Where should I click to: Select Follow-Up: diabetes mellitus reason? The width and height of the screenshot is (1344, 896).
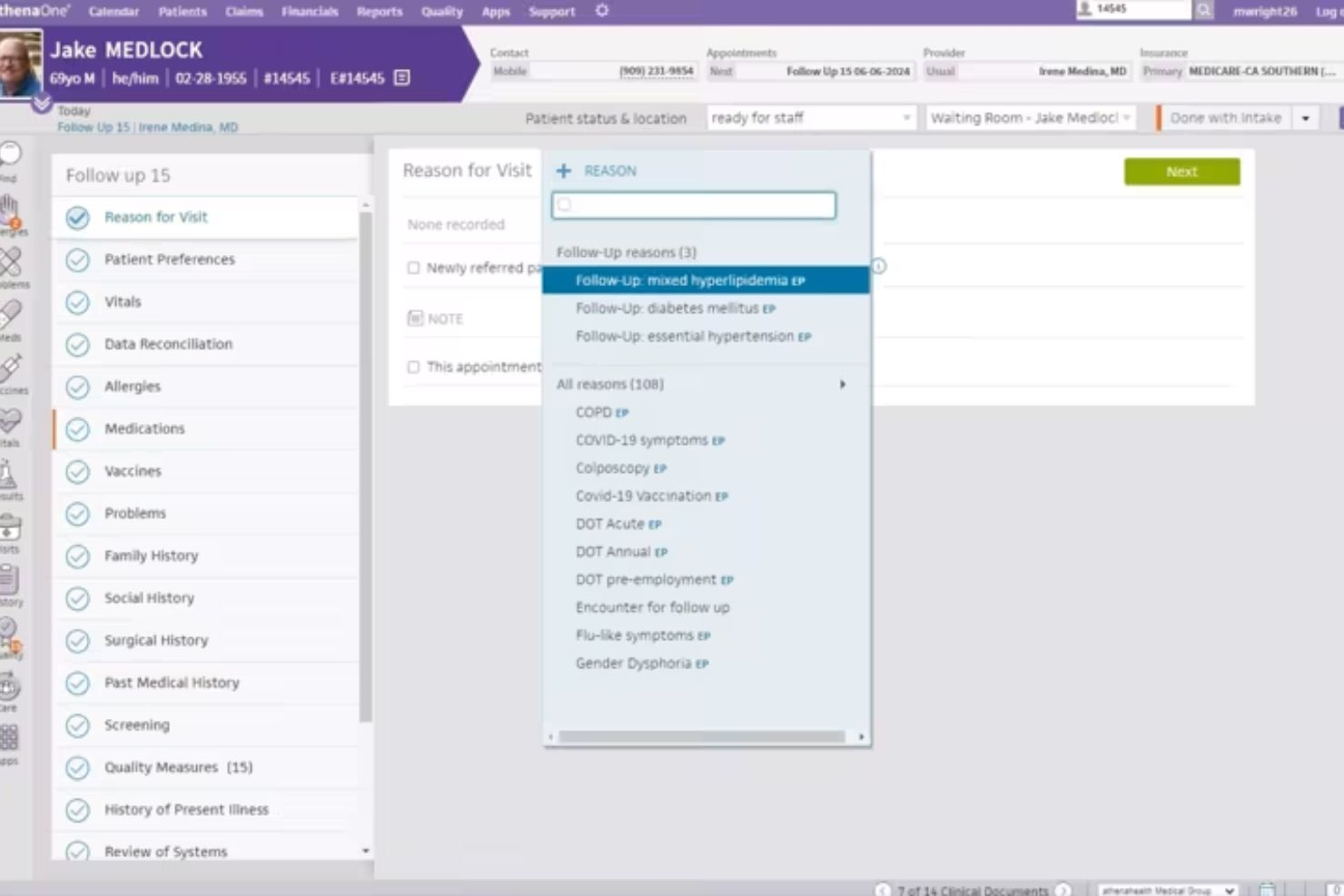coord(676,309)
